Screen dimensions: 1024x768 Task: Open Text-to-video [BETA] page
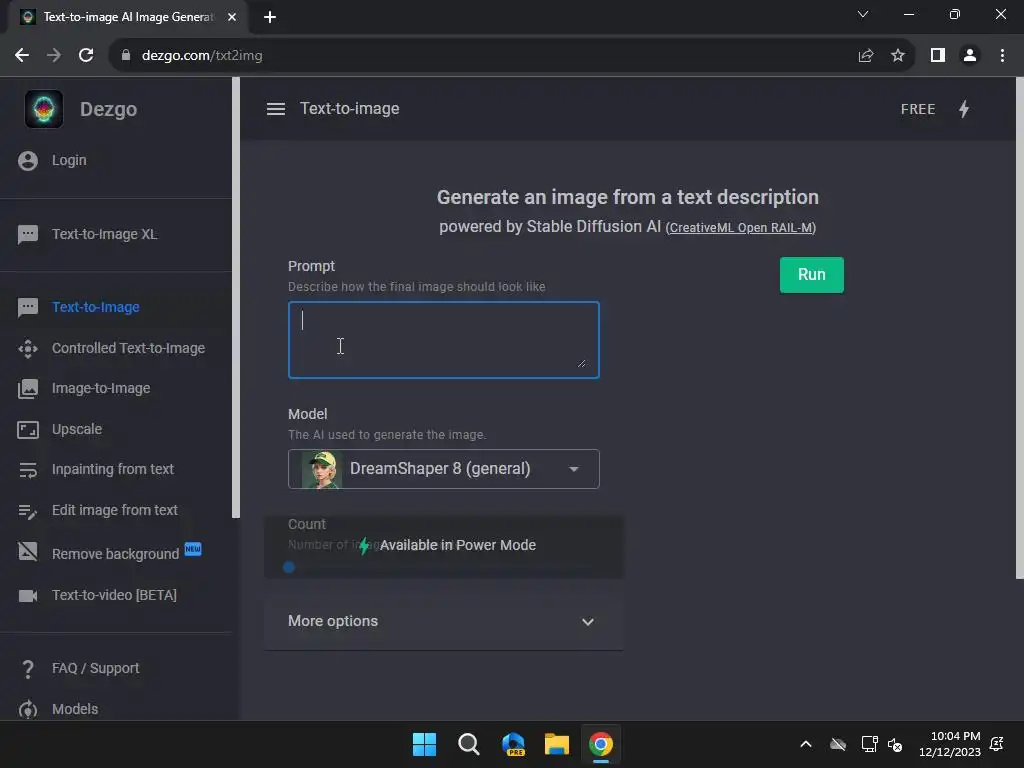click(114, 596)
